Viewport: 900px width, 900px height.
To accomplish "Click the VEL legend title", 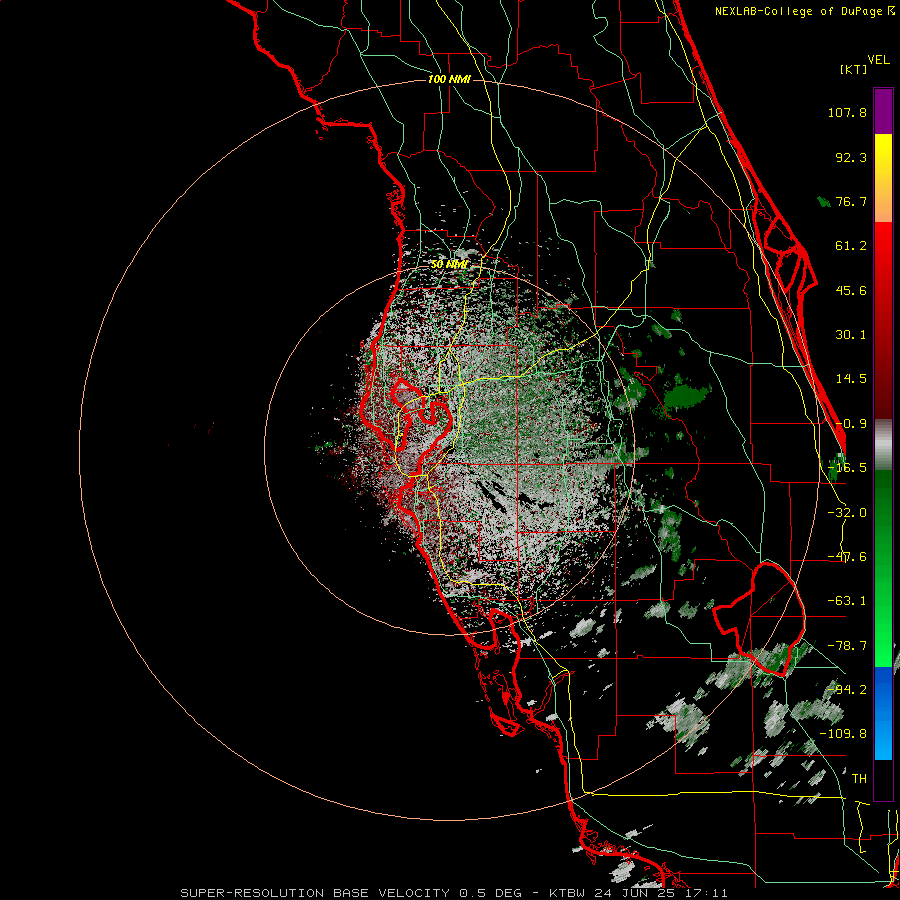I will click(x=878, y=60).
